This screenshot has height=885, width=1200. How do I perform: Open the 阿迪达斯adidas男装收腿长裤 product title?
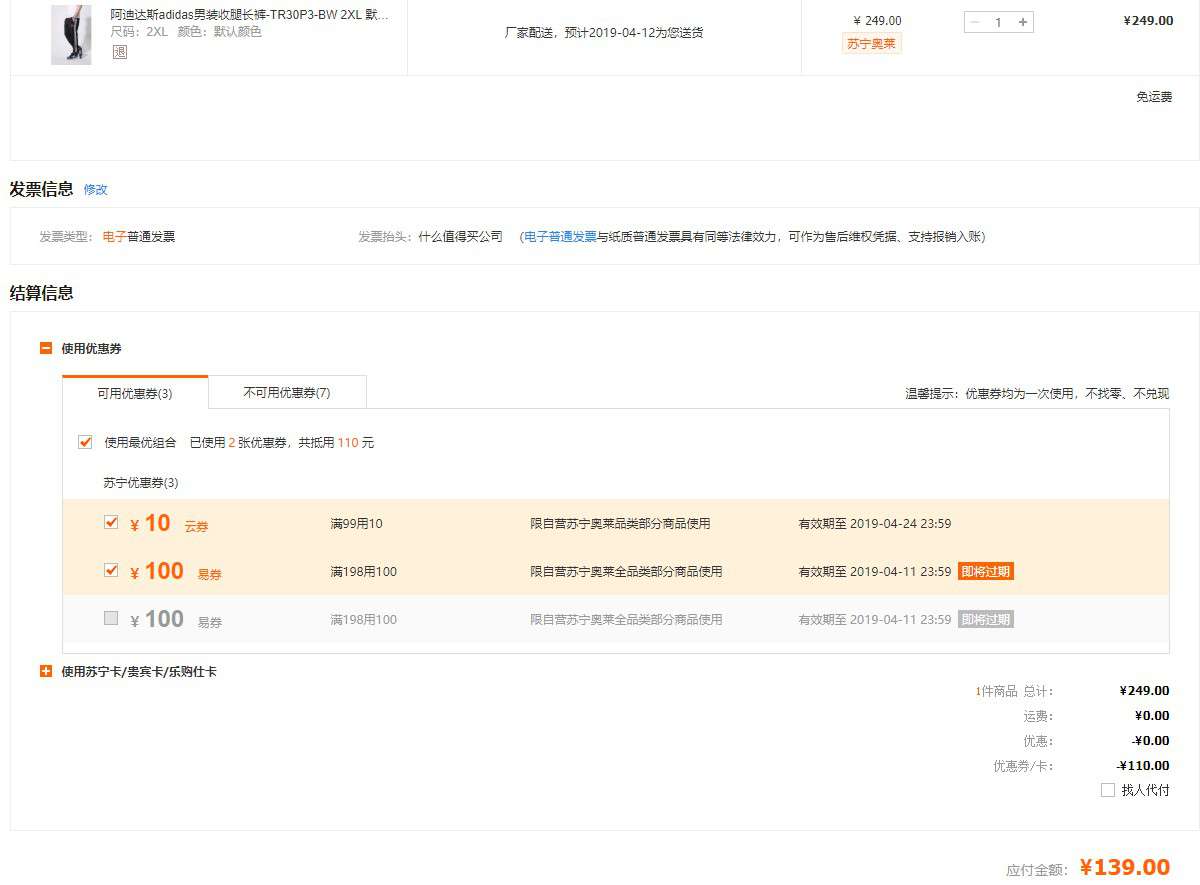249,15
